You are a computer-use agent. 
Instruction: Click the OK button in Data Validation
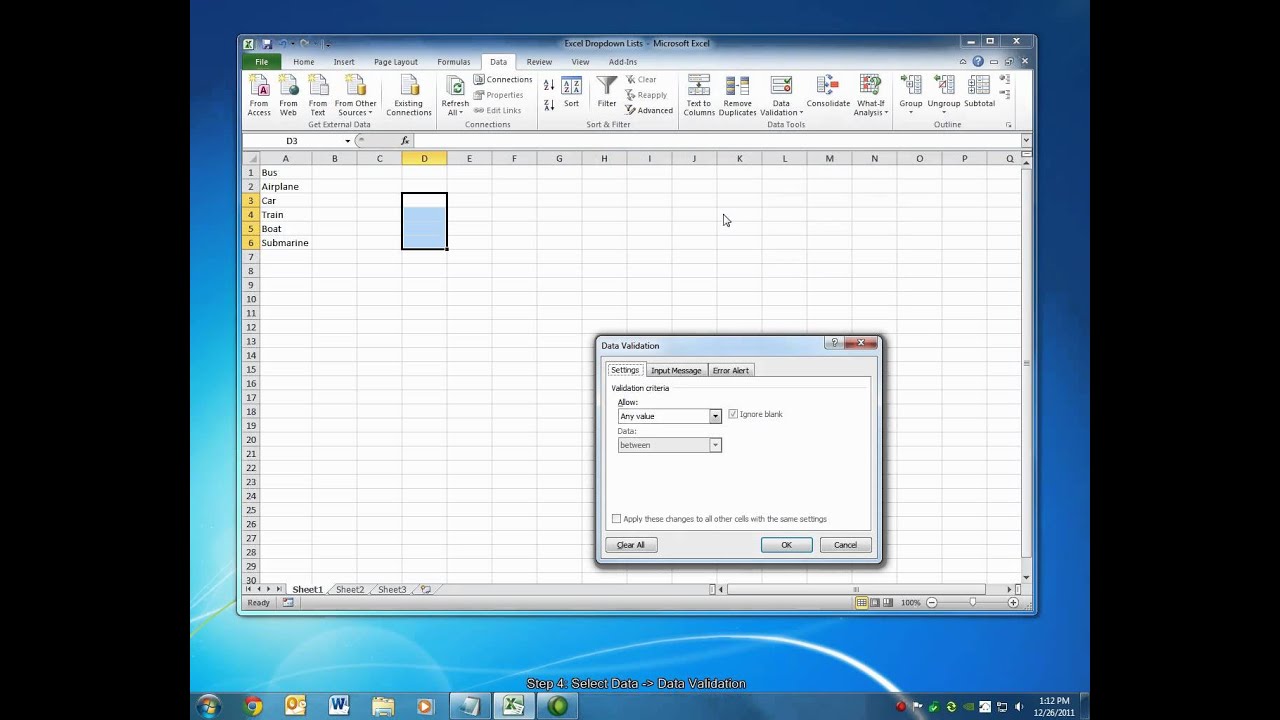[x=786, y=545]
